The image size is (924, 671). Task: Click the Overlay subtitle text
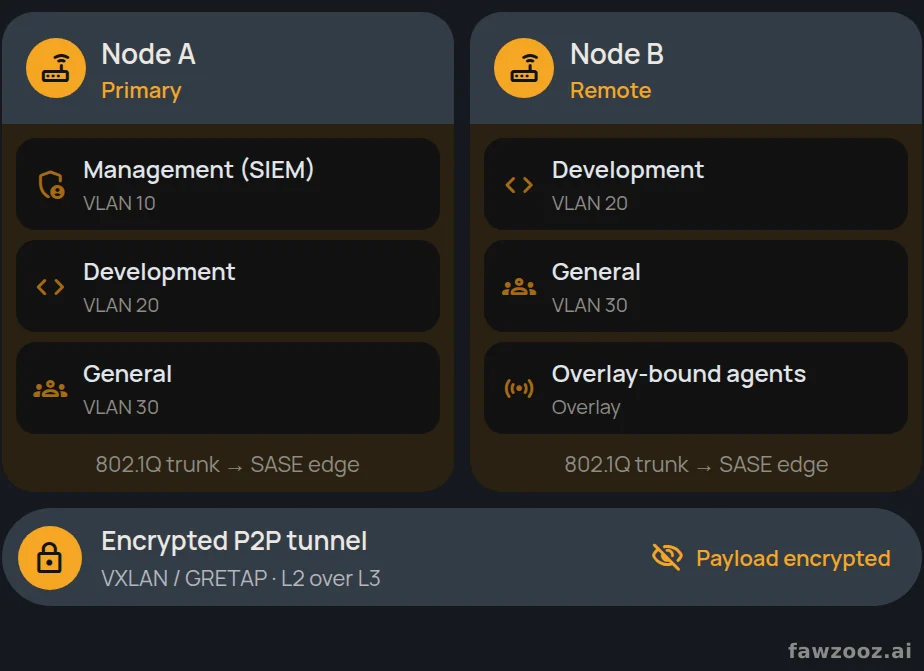[586, 408]
